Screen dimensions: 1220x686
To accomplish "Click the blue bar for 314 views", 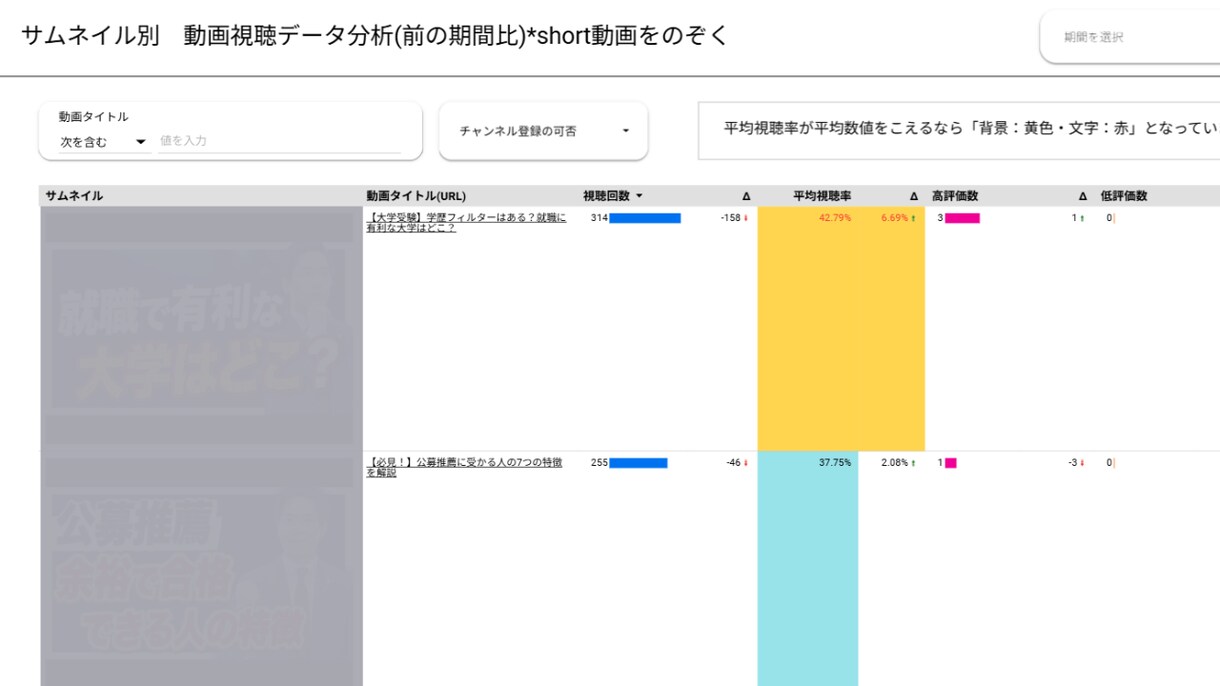I will pos(645,218).
